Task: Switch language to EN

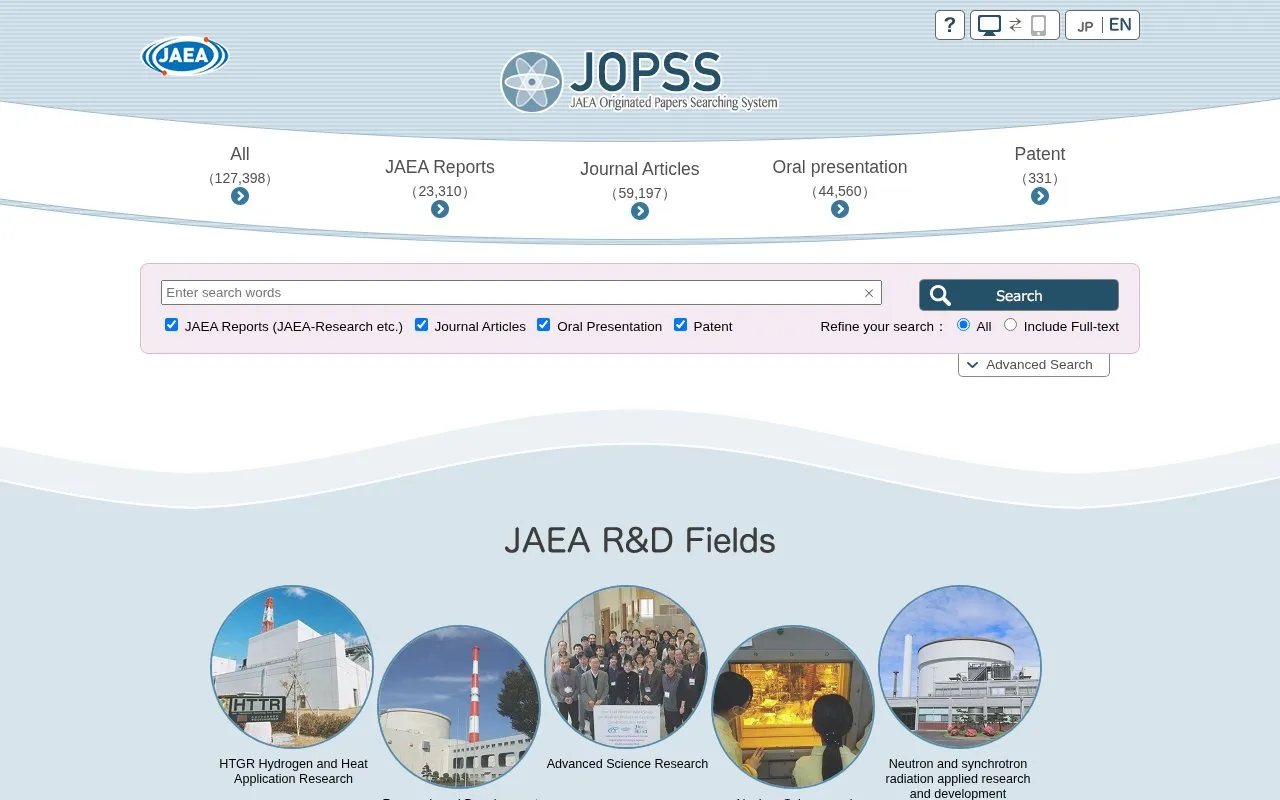Action: [x=1120, y=25]
